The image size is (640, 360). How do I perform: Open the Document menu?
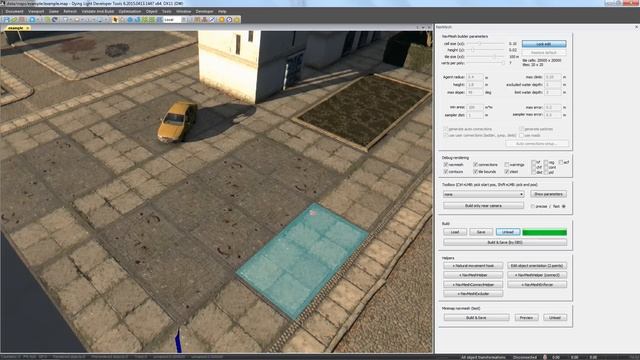pos(15,11)
